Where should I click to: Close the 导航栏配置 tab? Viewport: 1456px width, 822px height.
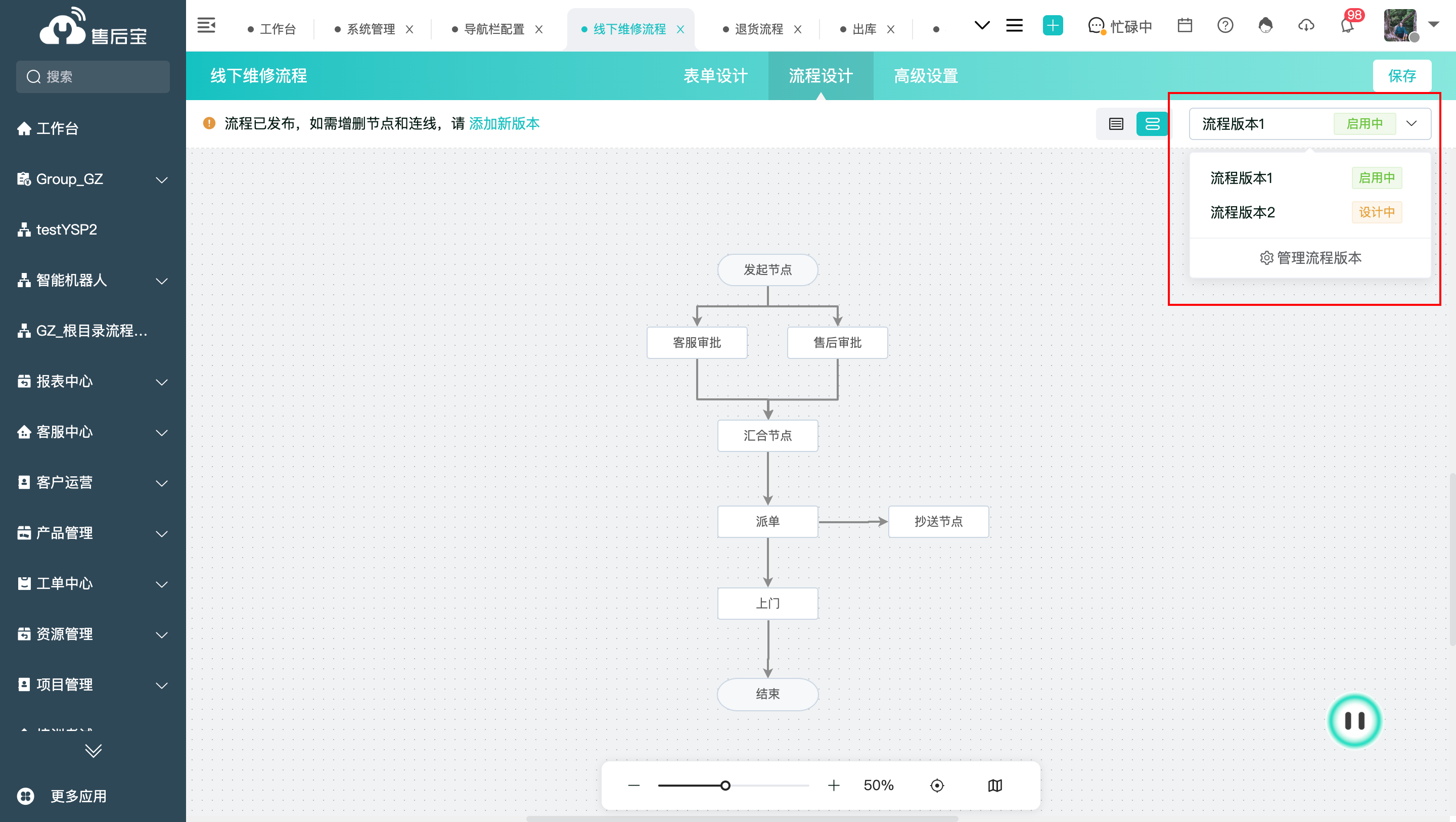(539, 29)
